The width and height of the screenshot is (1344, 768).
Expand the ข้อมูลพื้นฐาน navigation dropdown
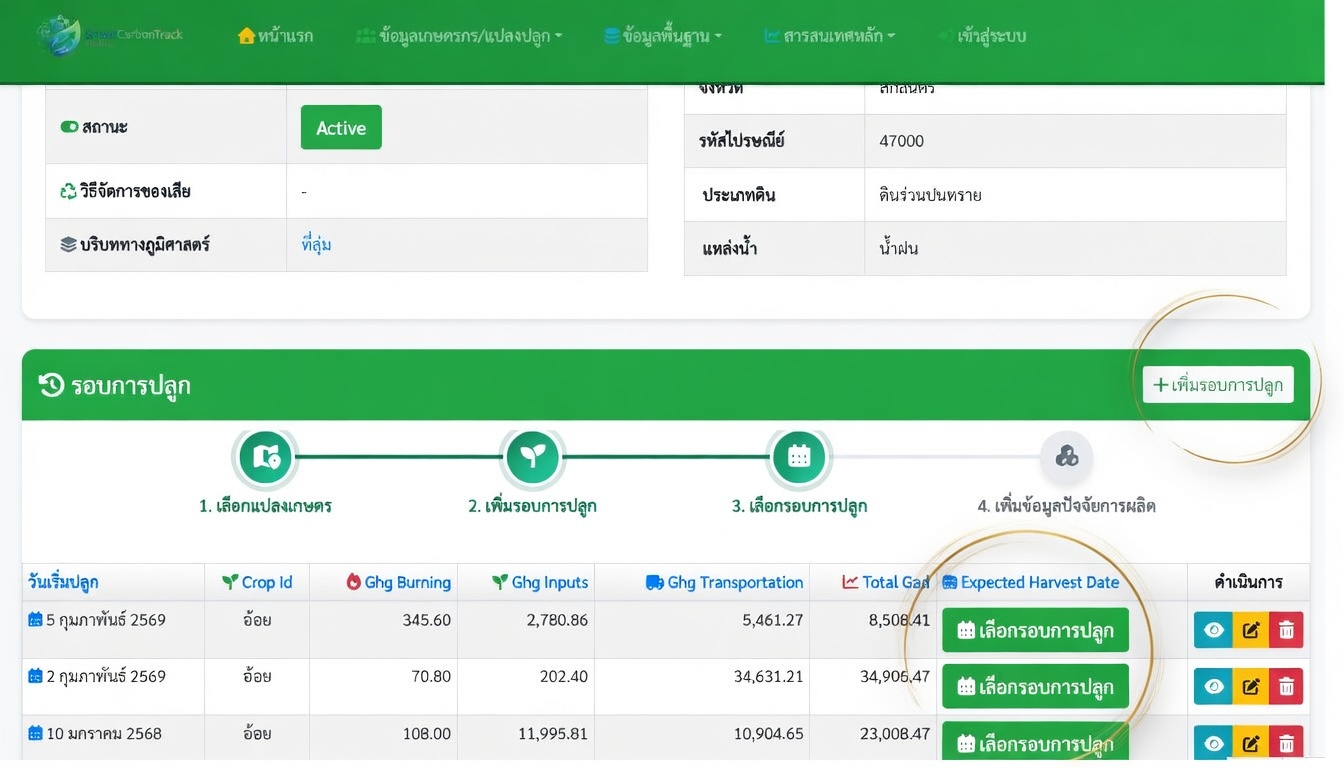(663, 36)
